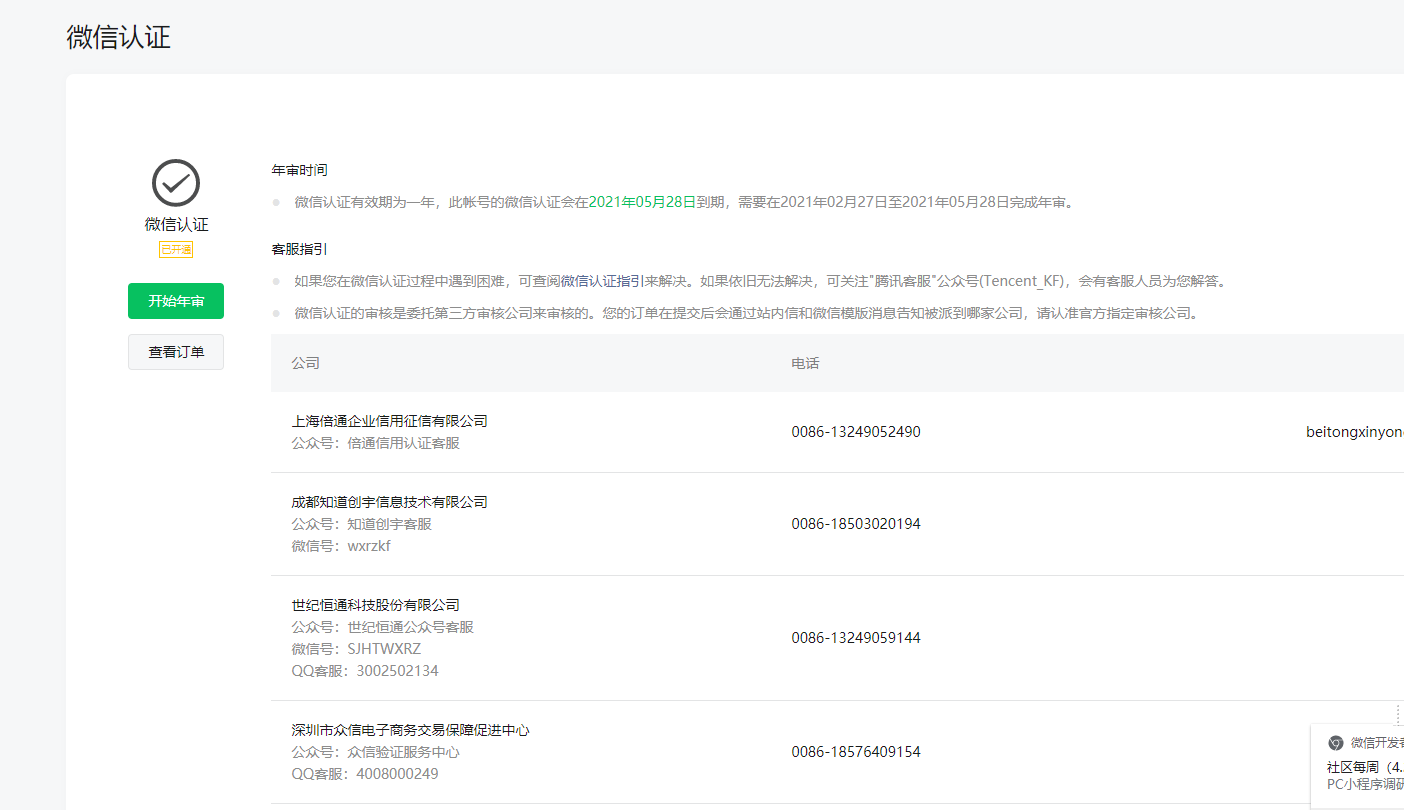Click the QQ客服：3002502134 line

coord(365,671)
